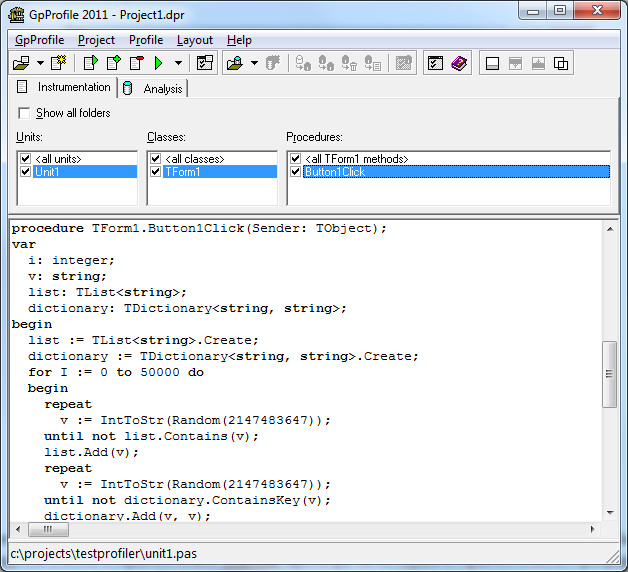Click the green Run arrow icon
The image size is (628, 572).
[x=158, y=63]
